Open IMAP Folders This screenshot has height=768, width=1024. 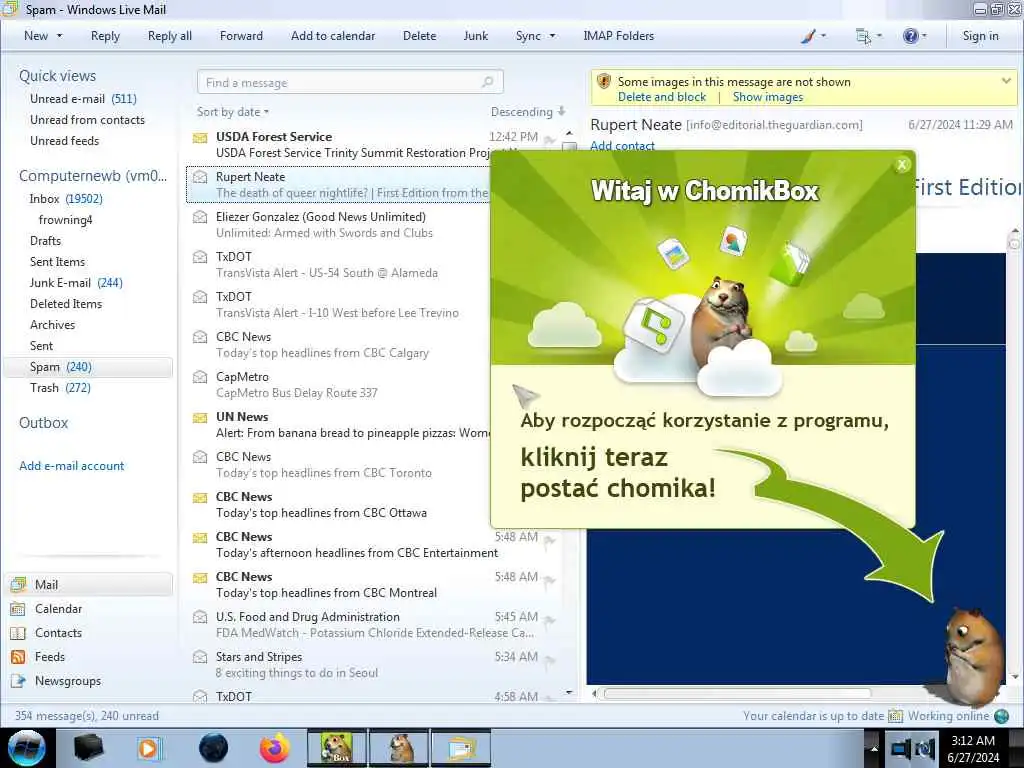[x=618, y=36]
